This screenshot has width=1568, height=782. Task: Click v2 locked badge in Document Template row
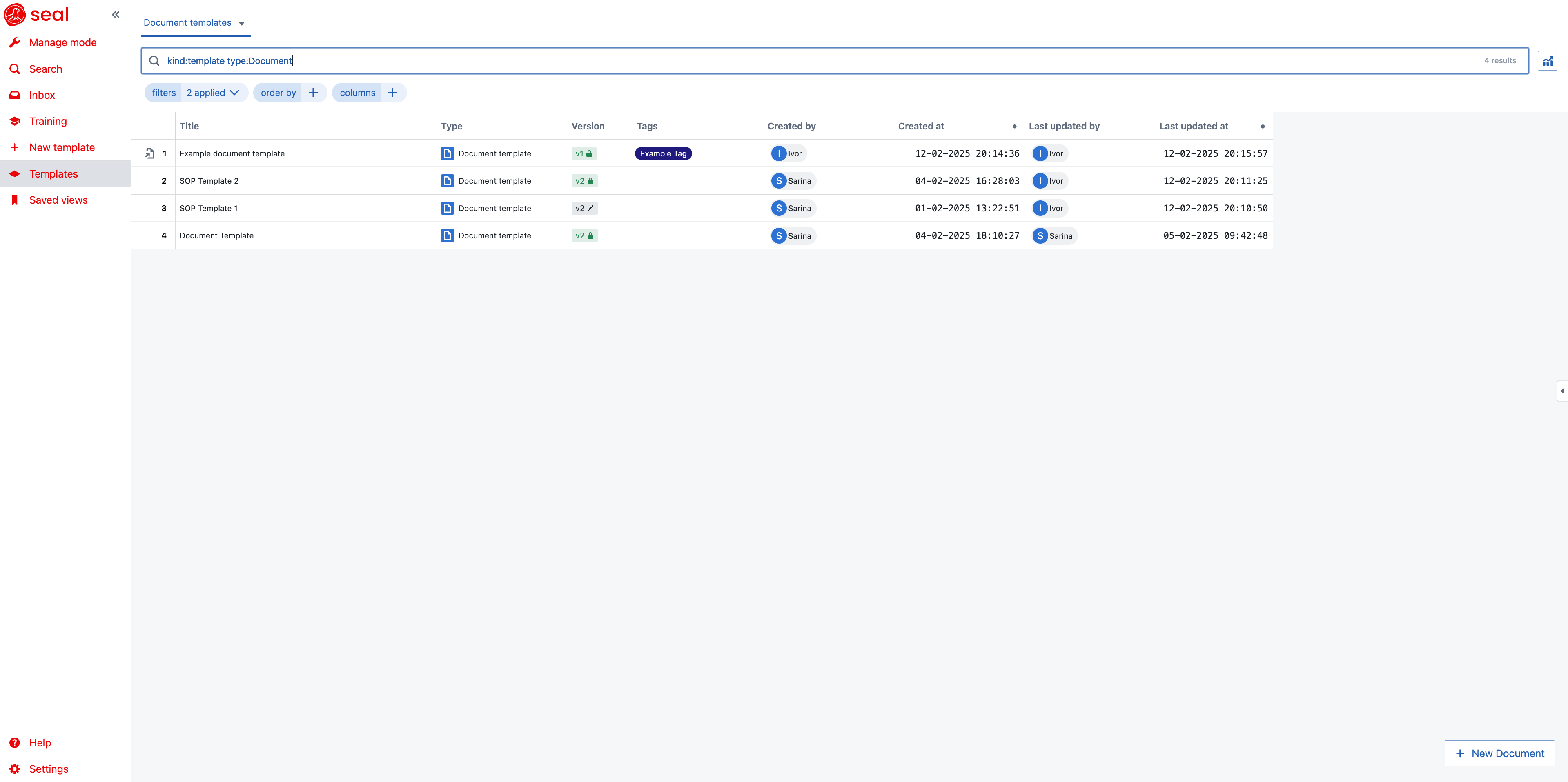[584, 235]
